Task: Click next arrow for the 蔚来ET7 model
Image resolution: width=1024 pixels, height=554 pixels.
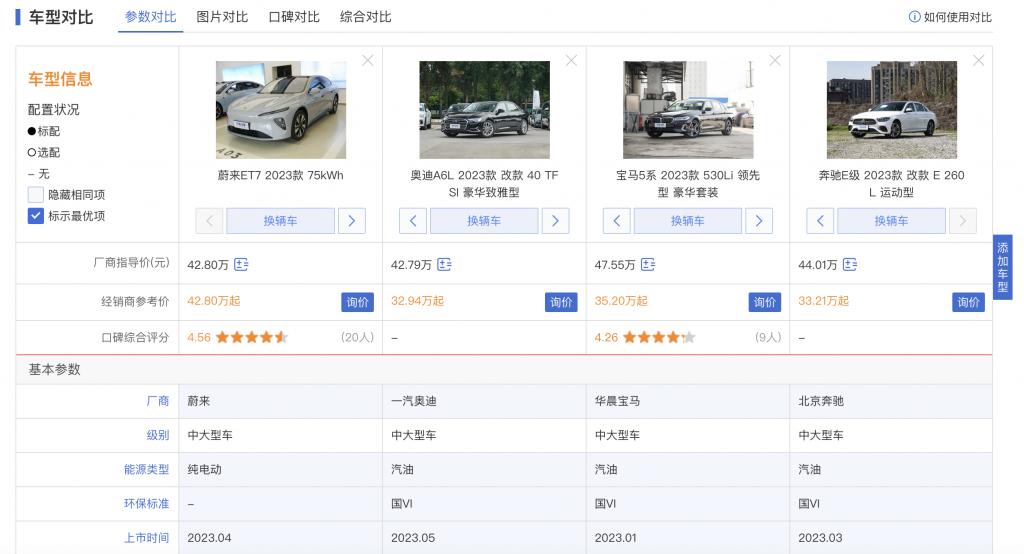Action: (351, 221)
